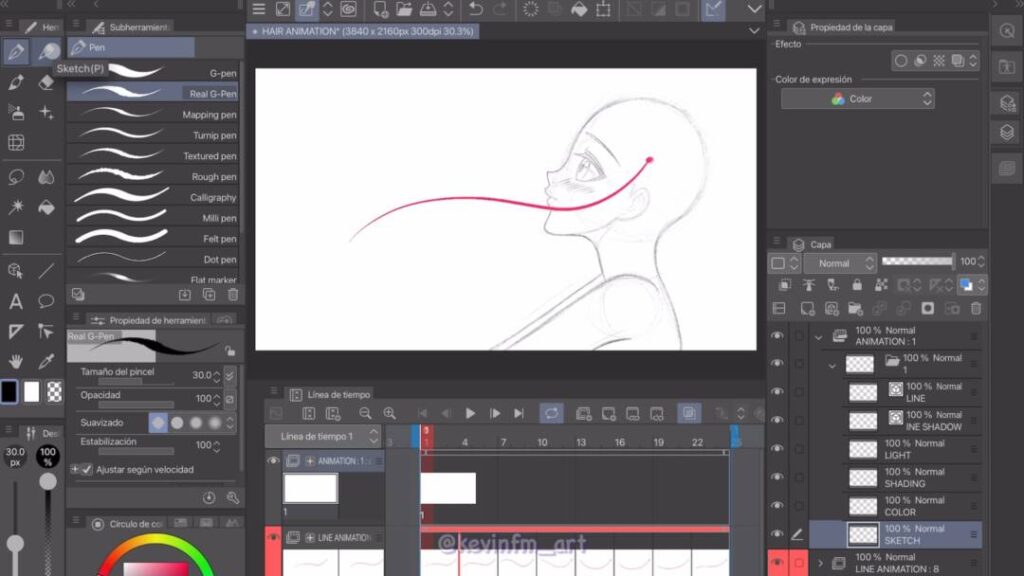Select the Eraser tool

coord(46,82)
